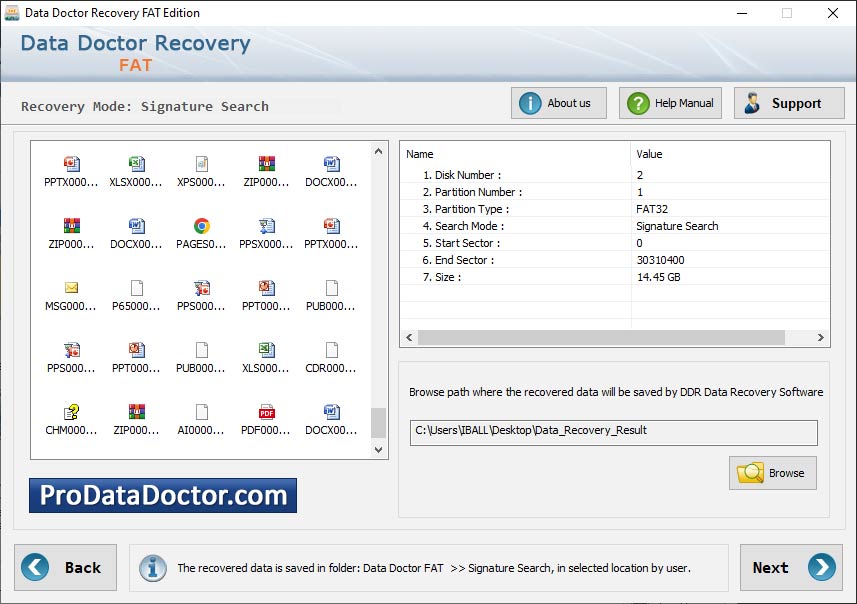Click inside the Data_Recovery_Result path field

click(613, 432)
